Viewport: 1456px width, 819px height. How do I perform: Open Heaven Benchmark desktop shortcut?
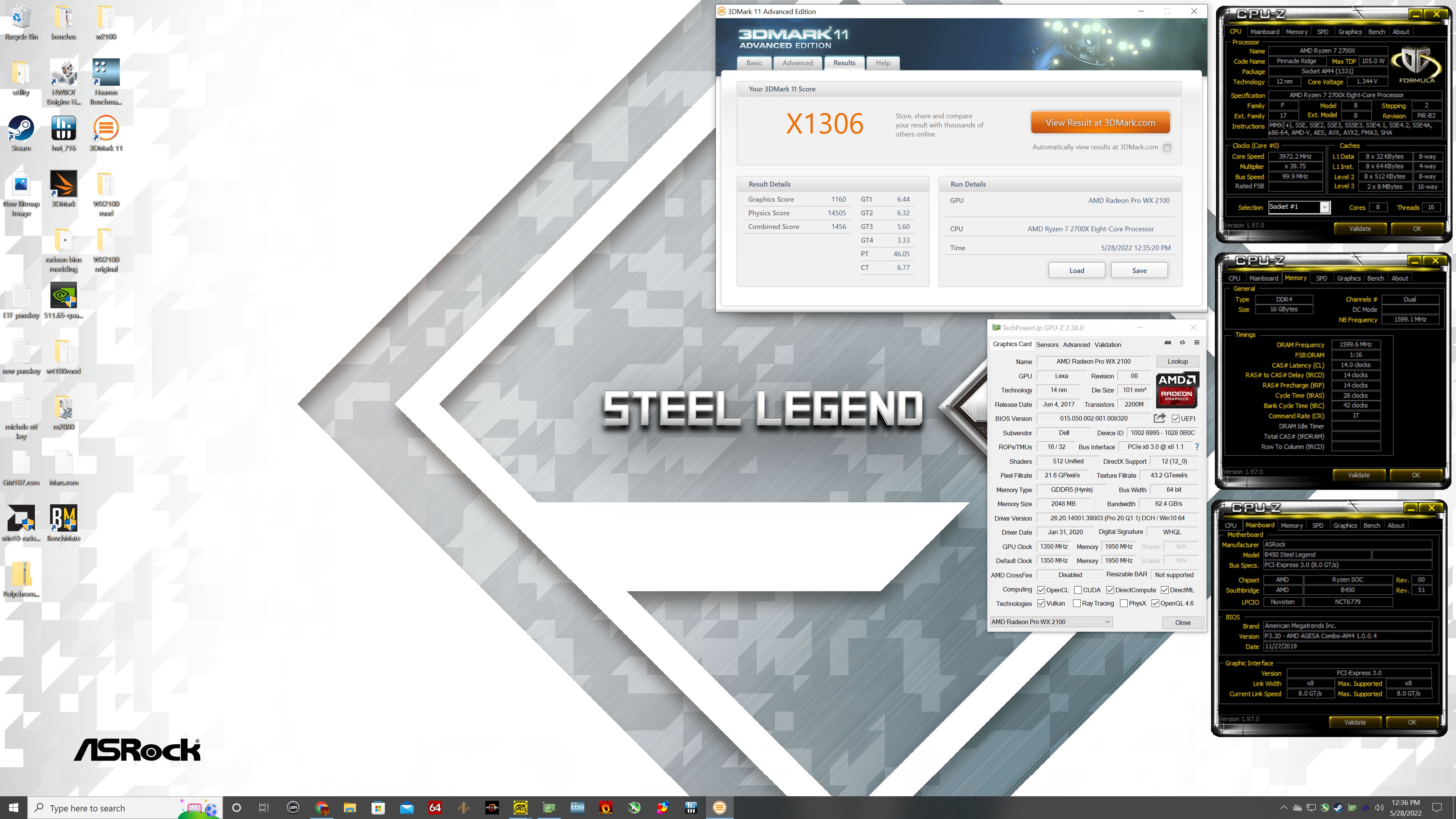coord(106,82)
